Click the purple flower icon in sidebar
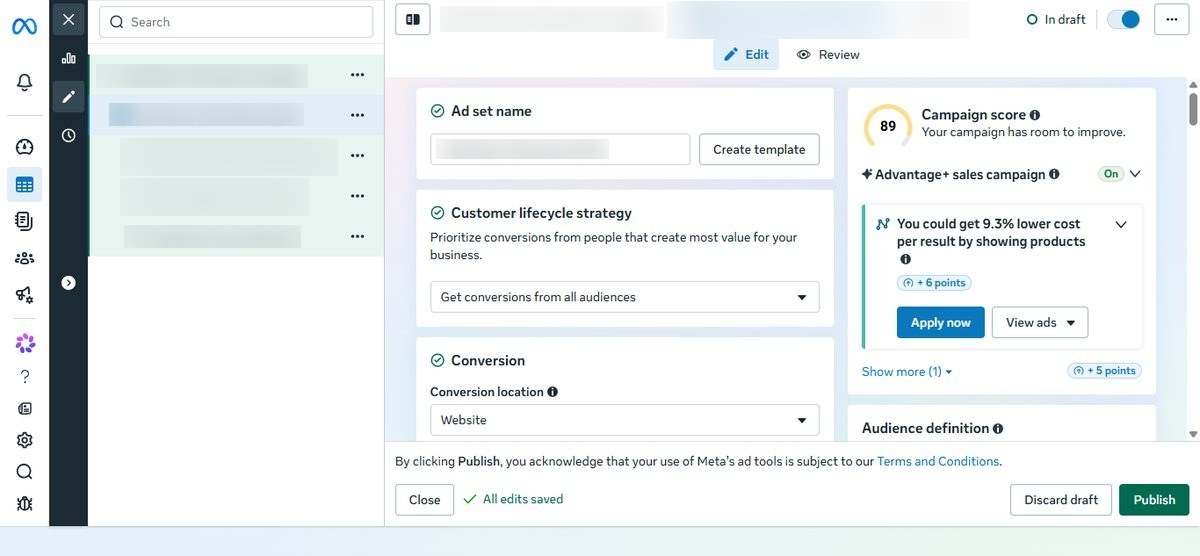Image resolution: width=1200 pixels, height=556 pixels. (25, 344)
